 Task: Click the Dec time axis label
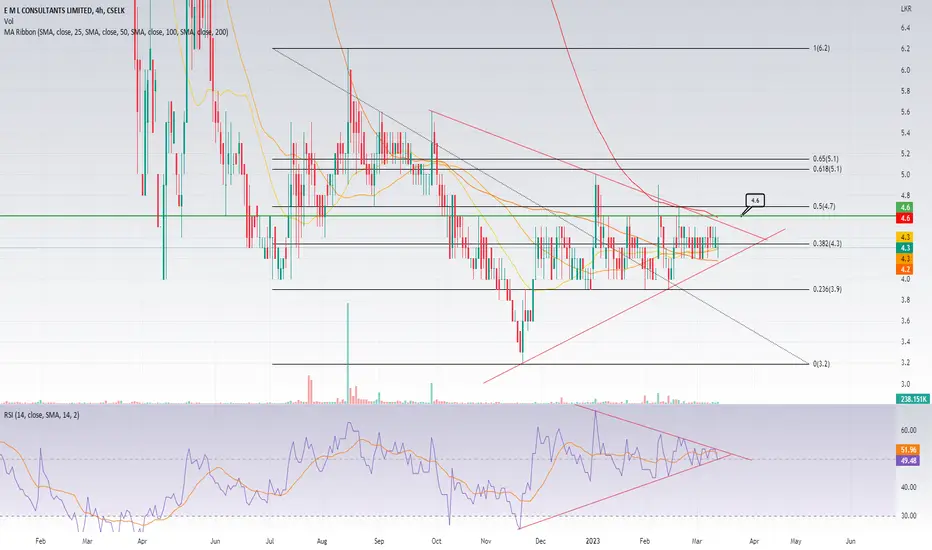pyautogui.click(x=540, y=541)
